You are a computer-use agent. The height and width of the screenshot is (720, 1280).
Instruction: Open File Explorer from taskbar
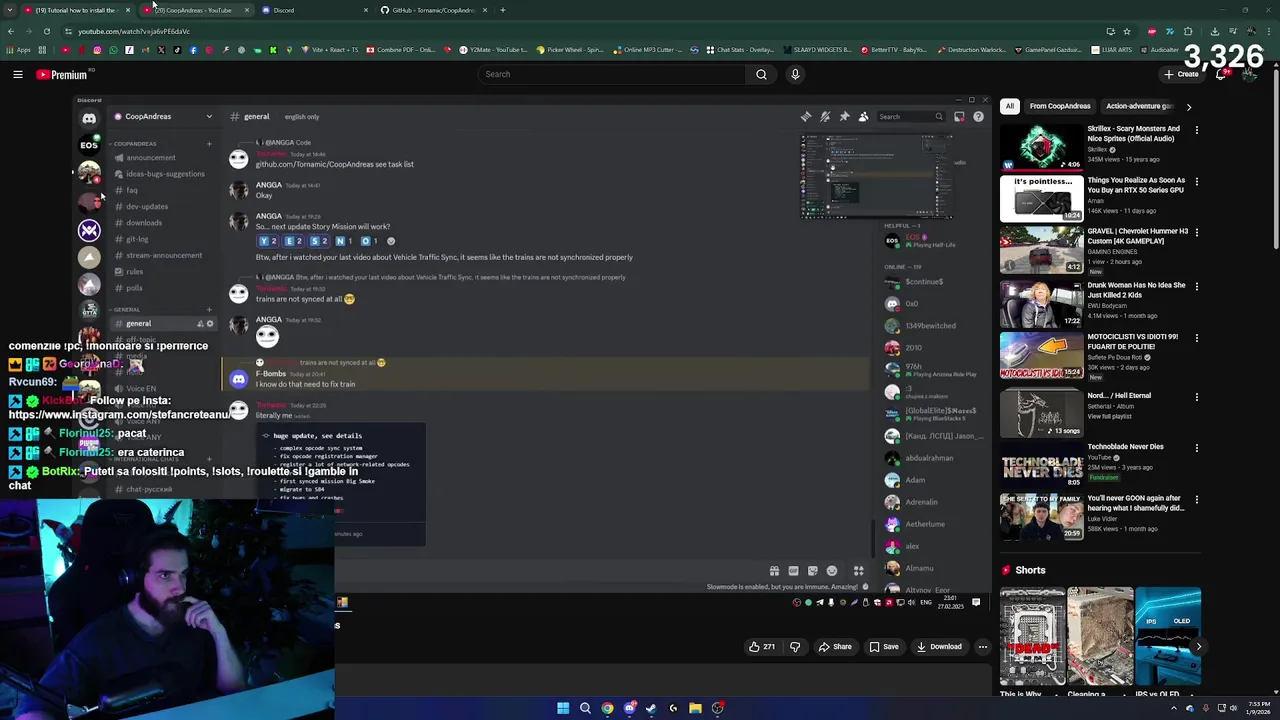coord(695,708)
